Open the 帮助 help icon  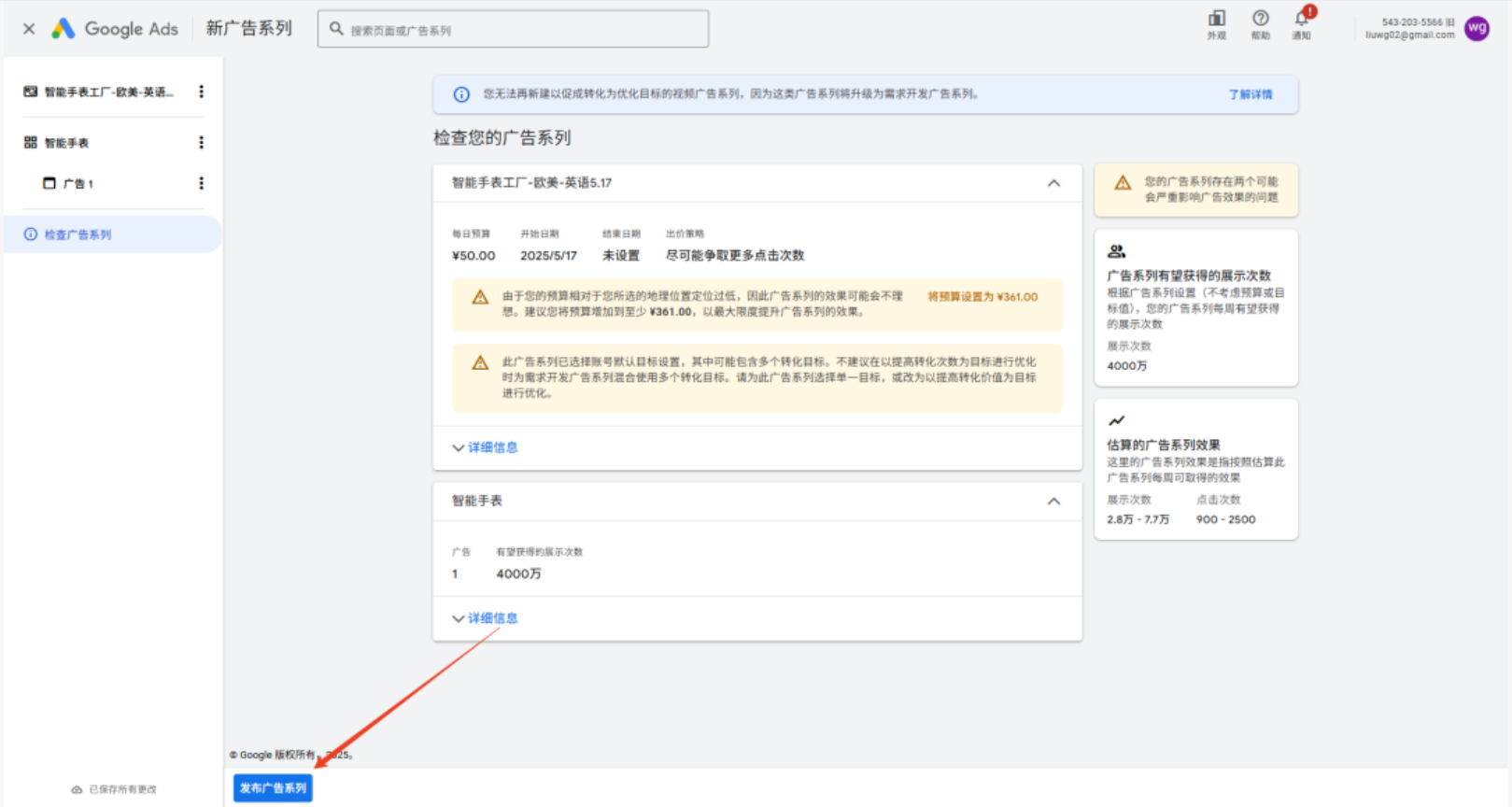point(1261,24)
